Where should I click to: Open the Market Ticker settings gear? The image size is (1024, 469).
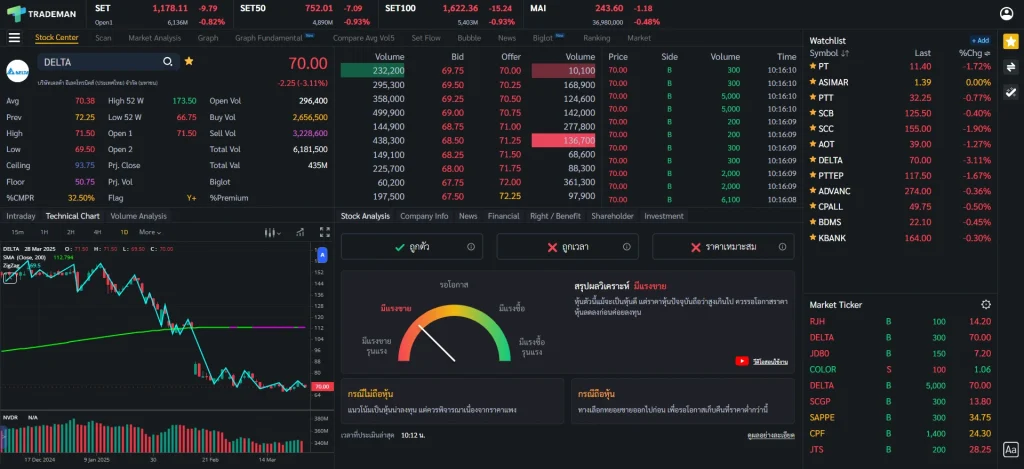point(986,304)
